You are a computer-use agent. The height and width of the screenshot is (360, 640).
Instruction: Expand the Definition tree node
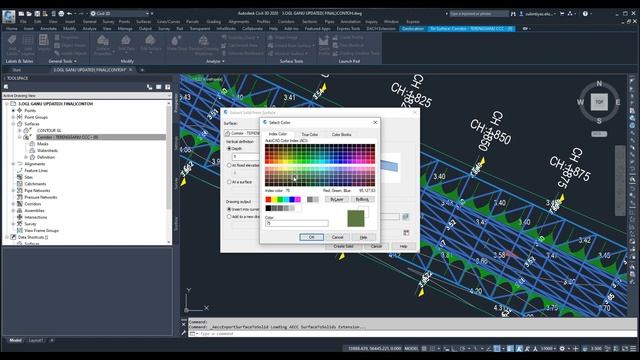tap(26, 157)
